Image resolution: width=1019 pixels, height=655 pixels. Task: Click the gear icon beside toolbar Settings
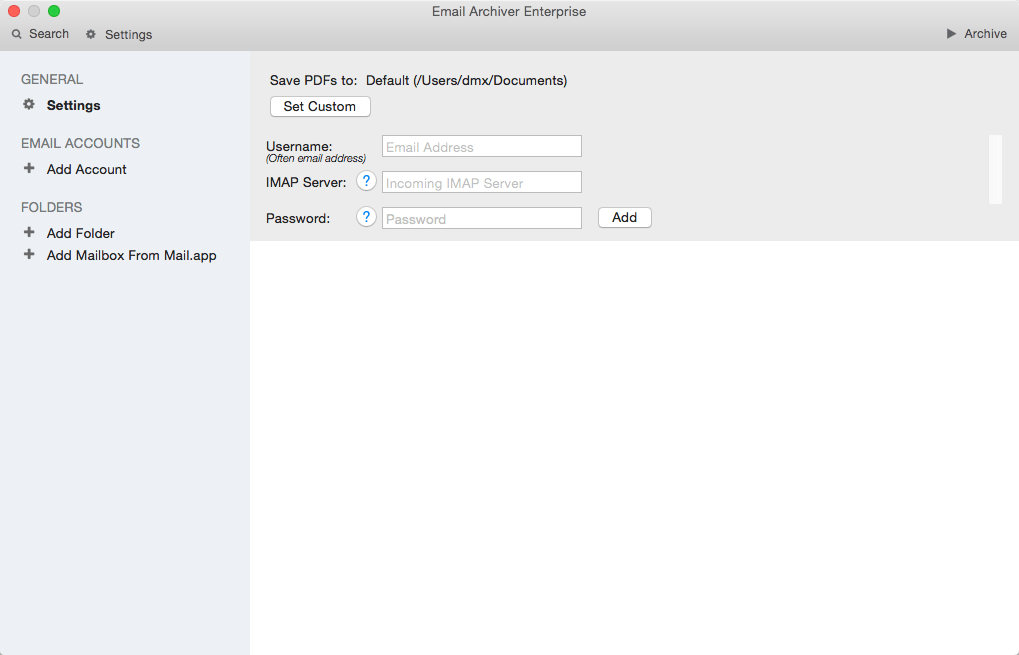click(91, 34)
